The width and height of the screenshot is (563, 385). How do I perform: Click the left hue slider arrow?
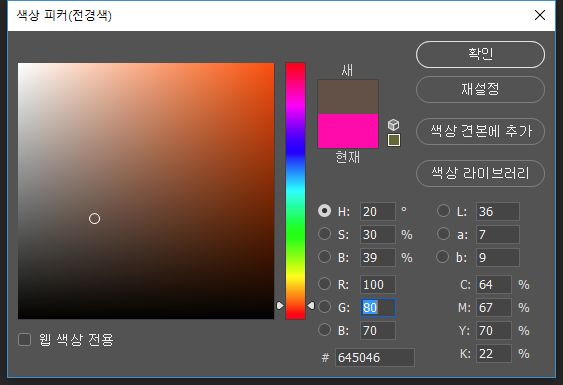(x=280, y=306)
